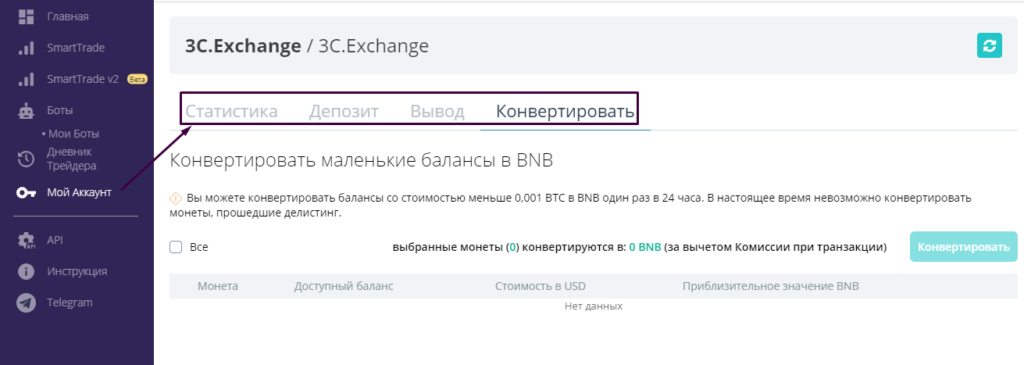Open the Вывод tab
Viewport: 1024px width, 365px height.
click(x=437, y=112)
